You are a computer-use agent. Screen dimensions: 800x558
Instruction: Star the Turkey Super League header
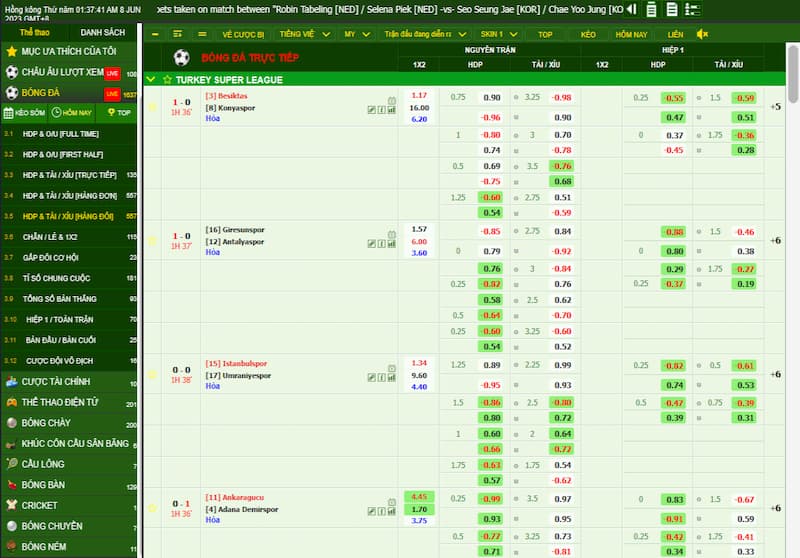(166, 79)
